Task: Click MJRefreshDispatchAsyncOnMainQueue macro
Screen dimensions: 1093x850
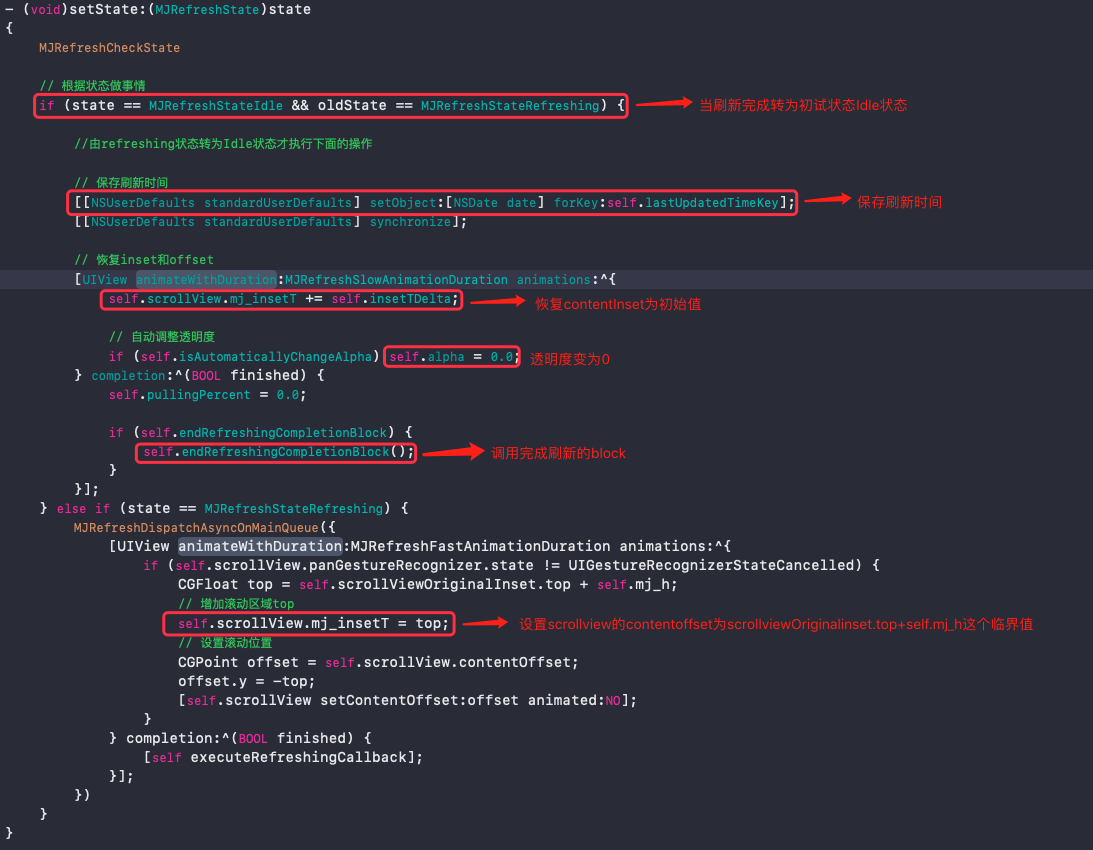Action: (x=196, y=527)
